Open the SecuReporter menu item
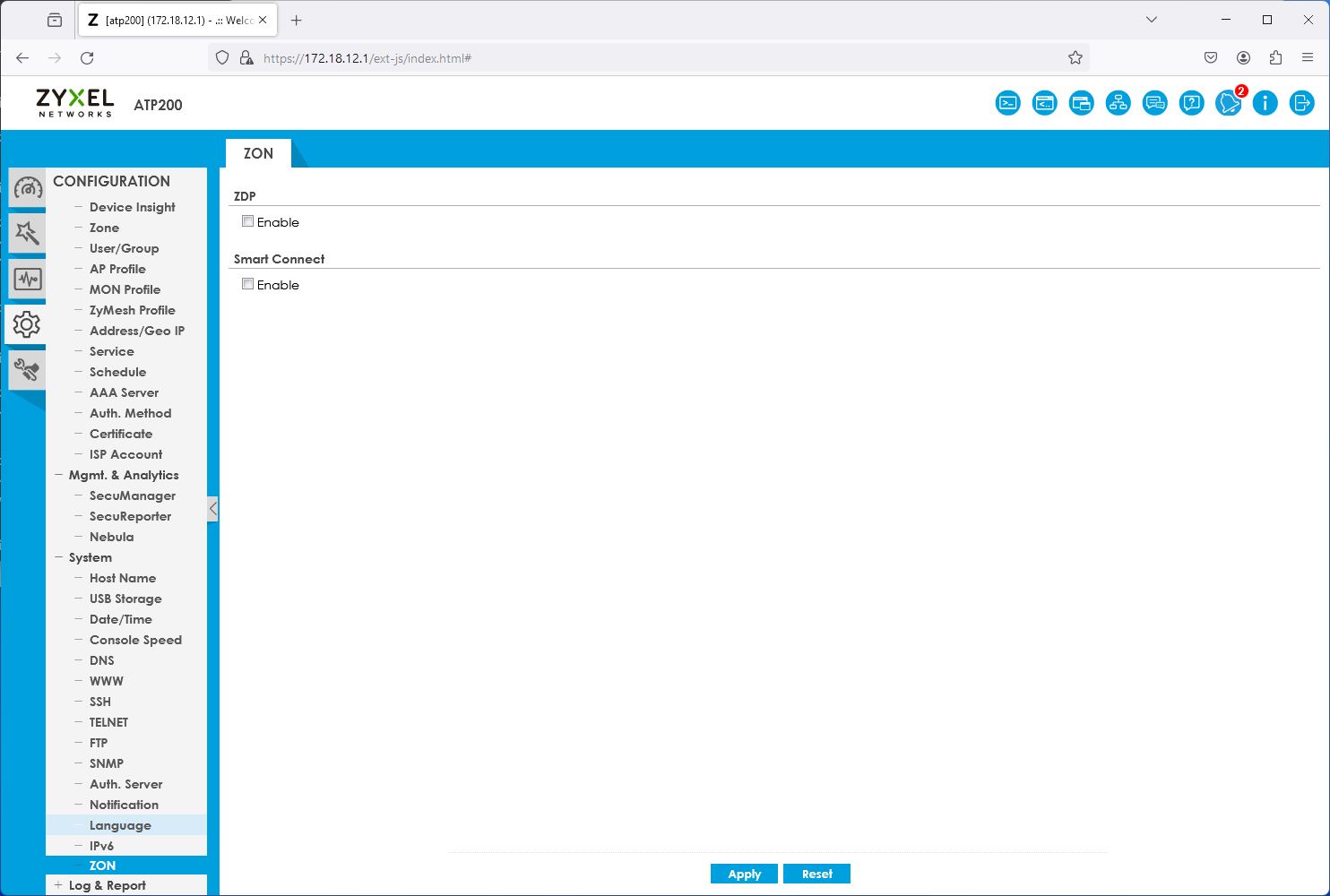Image resolution: width=1330 pixels, height=896 pixels. click(x=131, y=516)
